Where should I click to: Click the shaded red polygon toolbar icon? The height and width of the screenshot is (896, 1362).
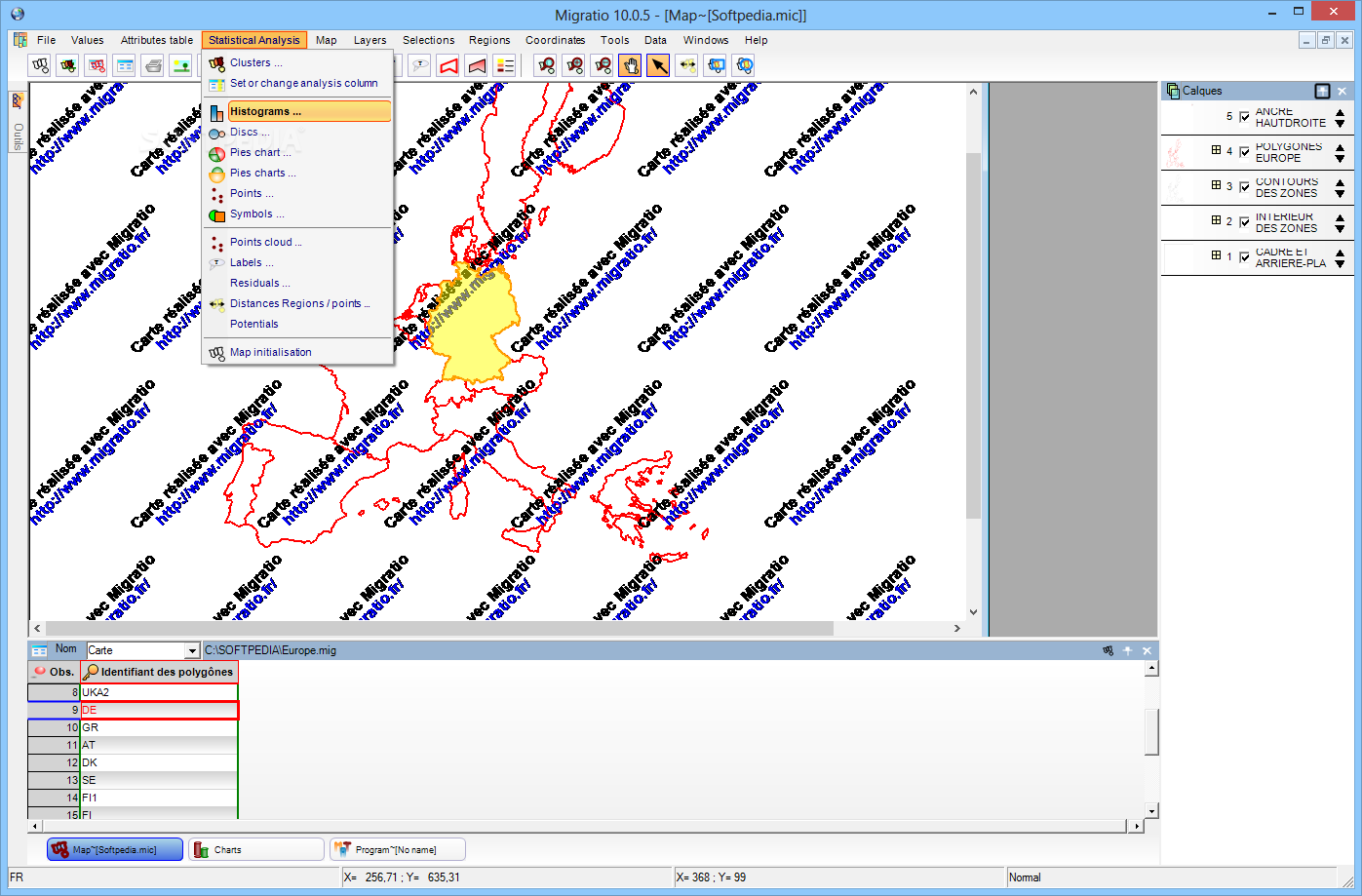tap(477, 65)
